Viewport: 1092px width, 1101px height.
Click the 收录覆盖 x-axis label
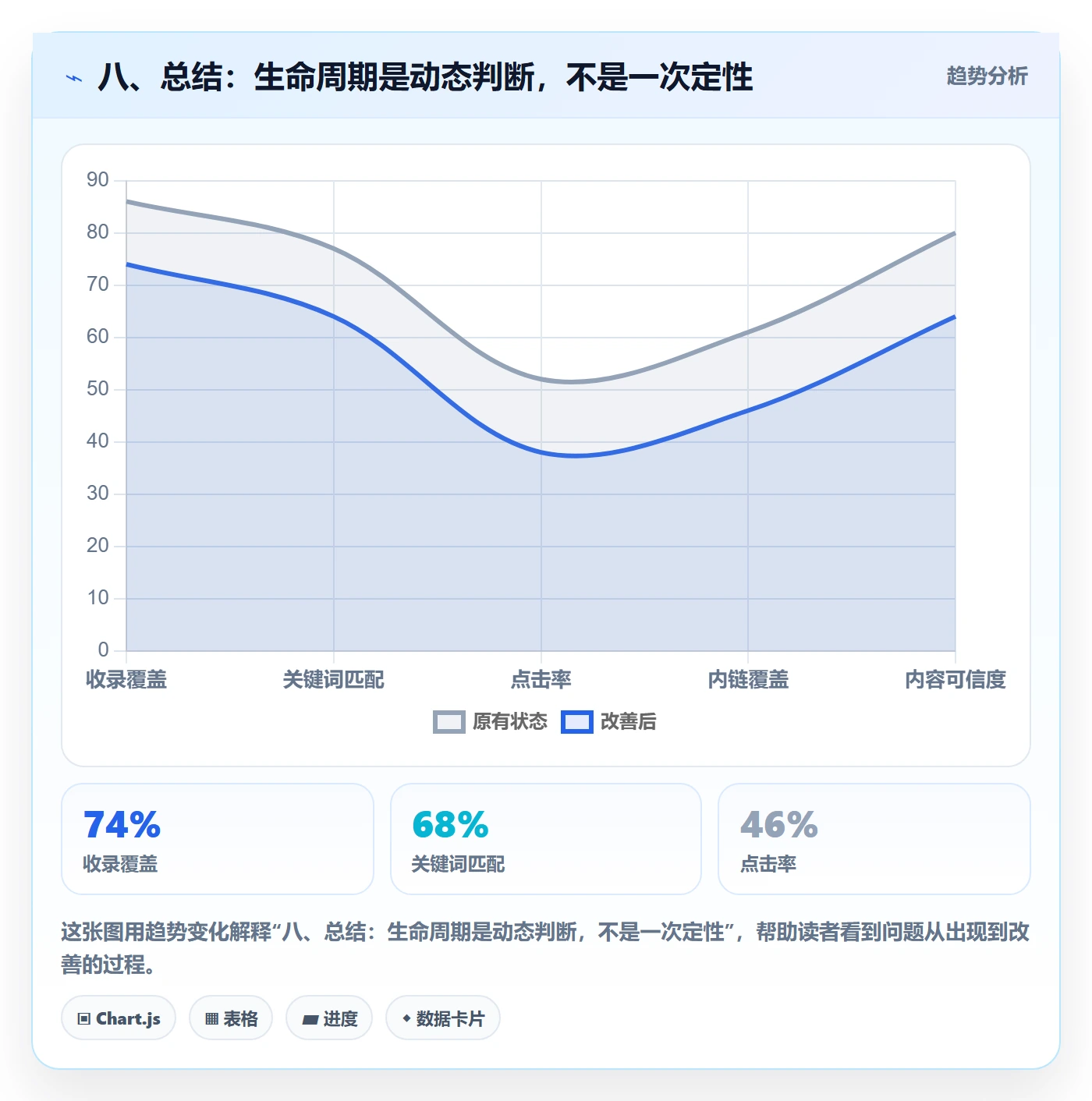point(126,680)
